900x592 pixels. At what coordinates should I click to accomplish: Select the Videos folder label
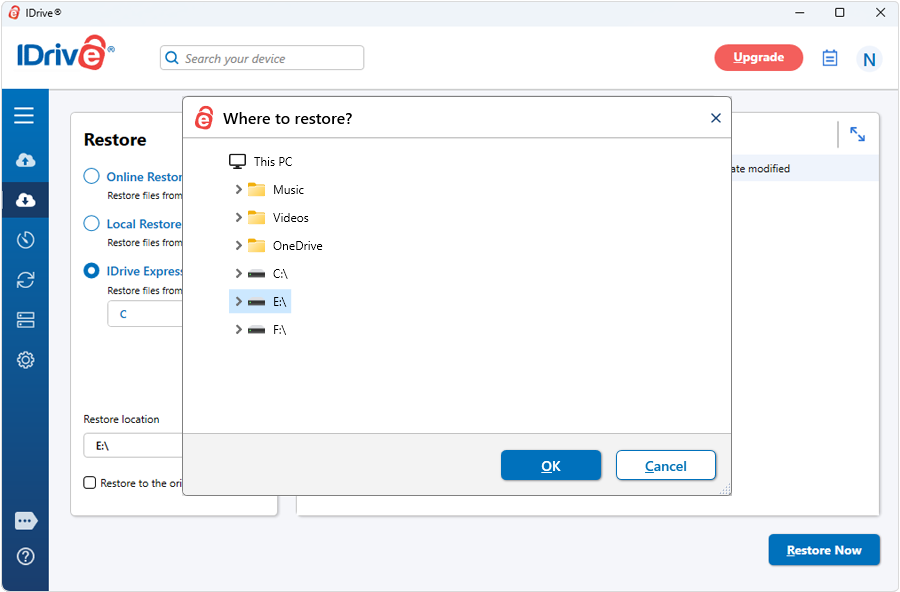point(290,218)
